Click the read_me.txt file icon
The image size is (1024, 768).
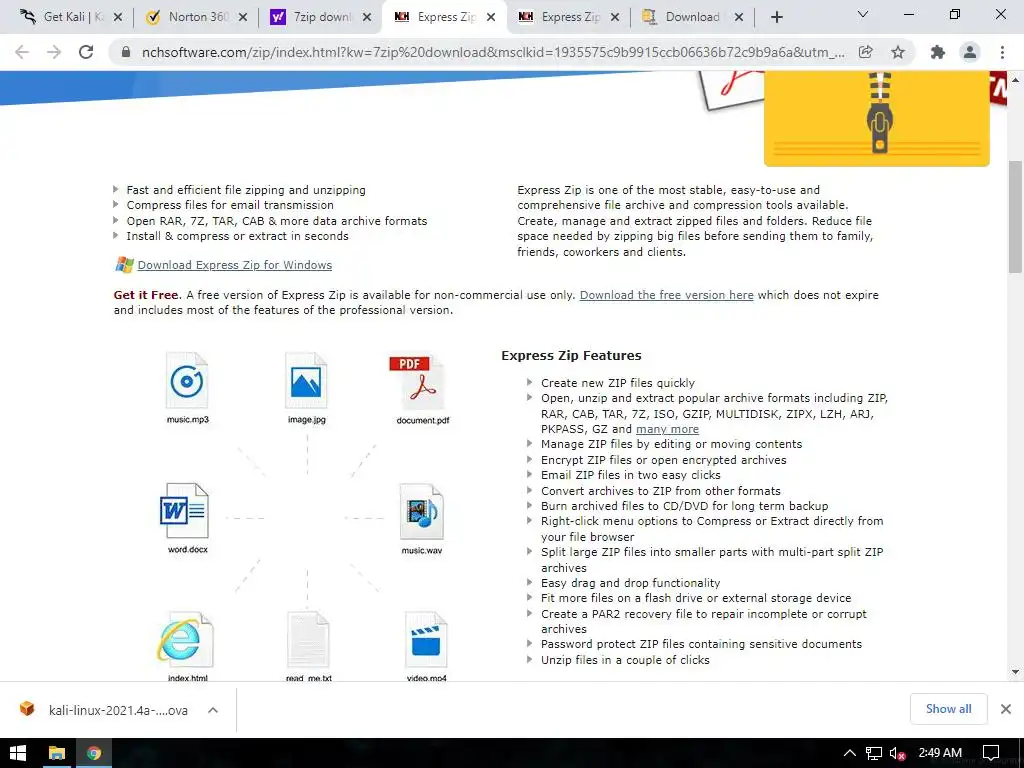308,641
